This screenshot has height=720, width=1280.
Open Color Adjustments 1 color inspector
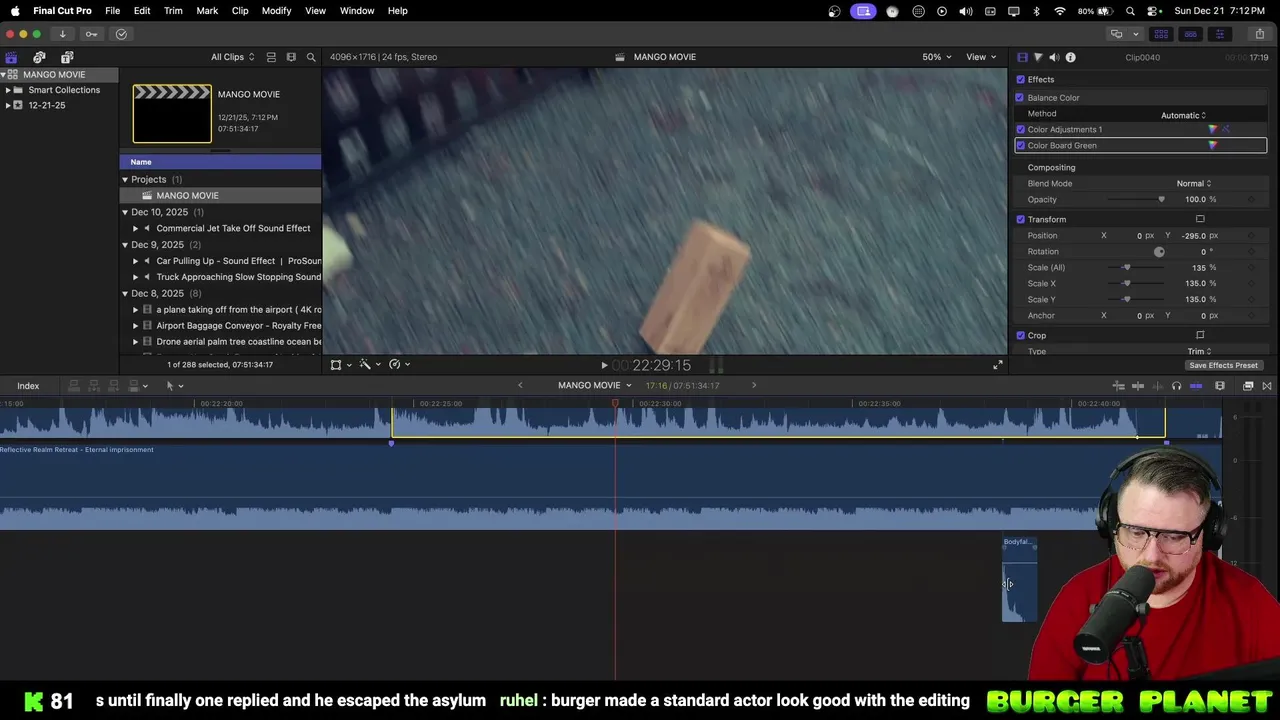click(x=1213, y=129)
